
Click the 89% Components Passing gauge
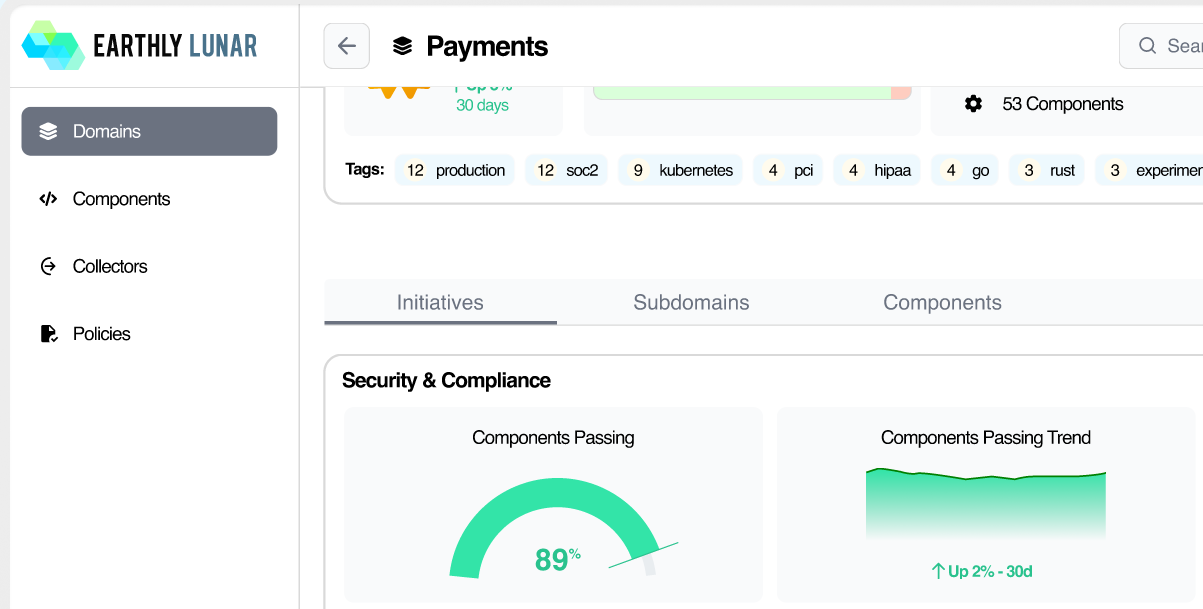point(553,530)
